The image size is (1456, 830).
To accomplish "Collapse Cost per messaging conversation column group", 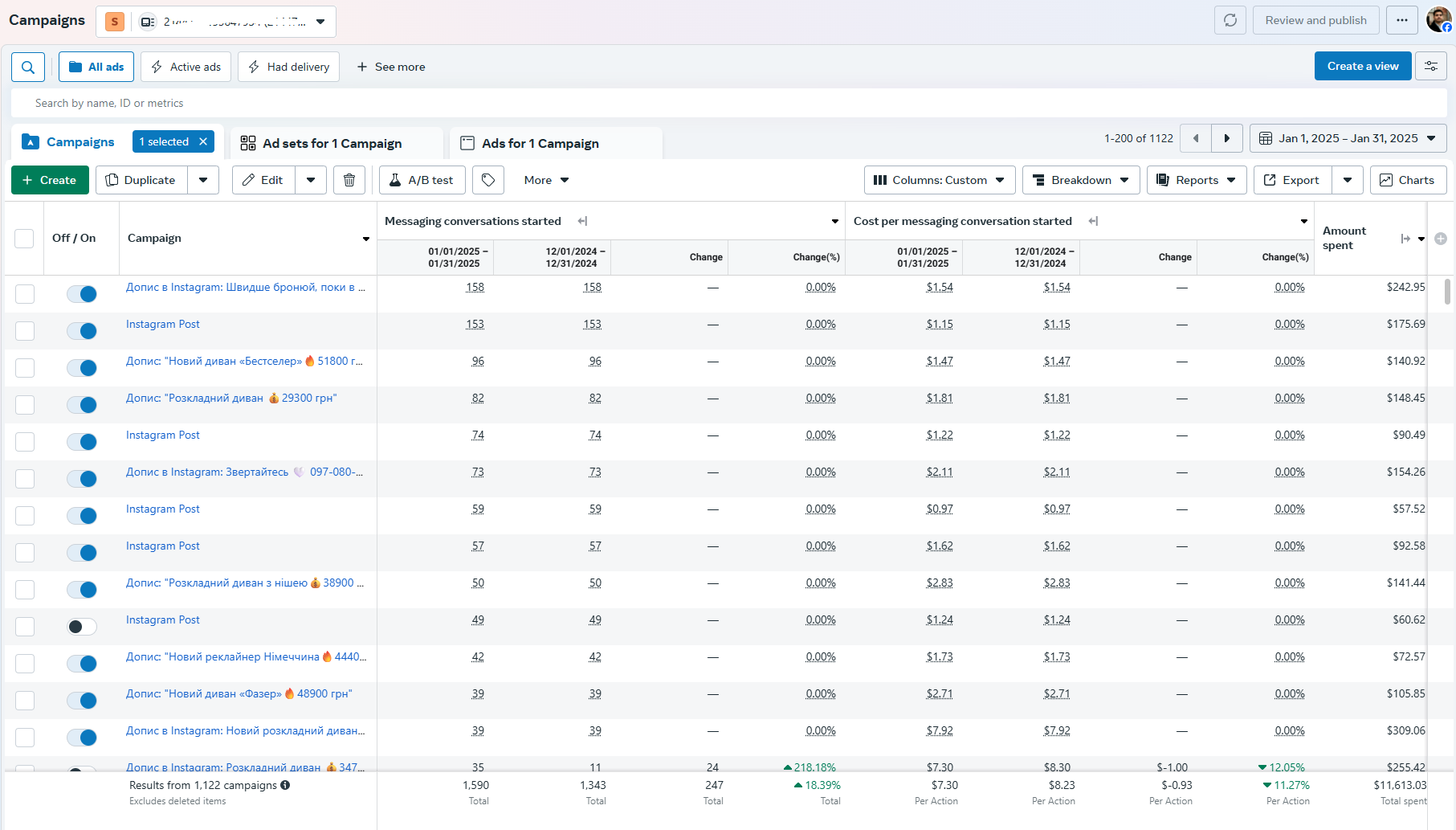I will coord(1093,221).
